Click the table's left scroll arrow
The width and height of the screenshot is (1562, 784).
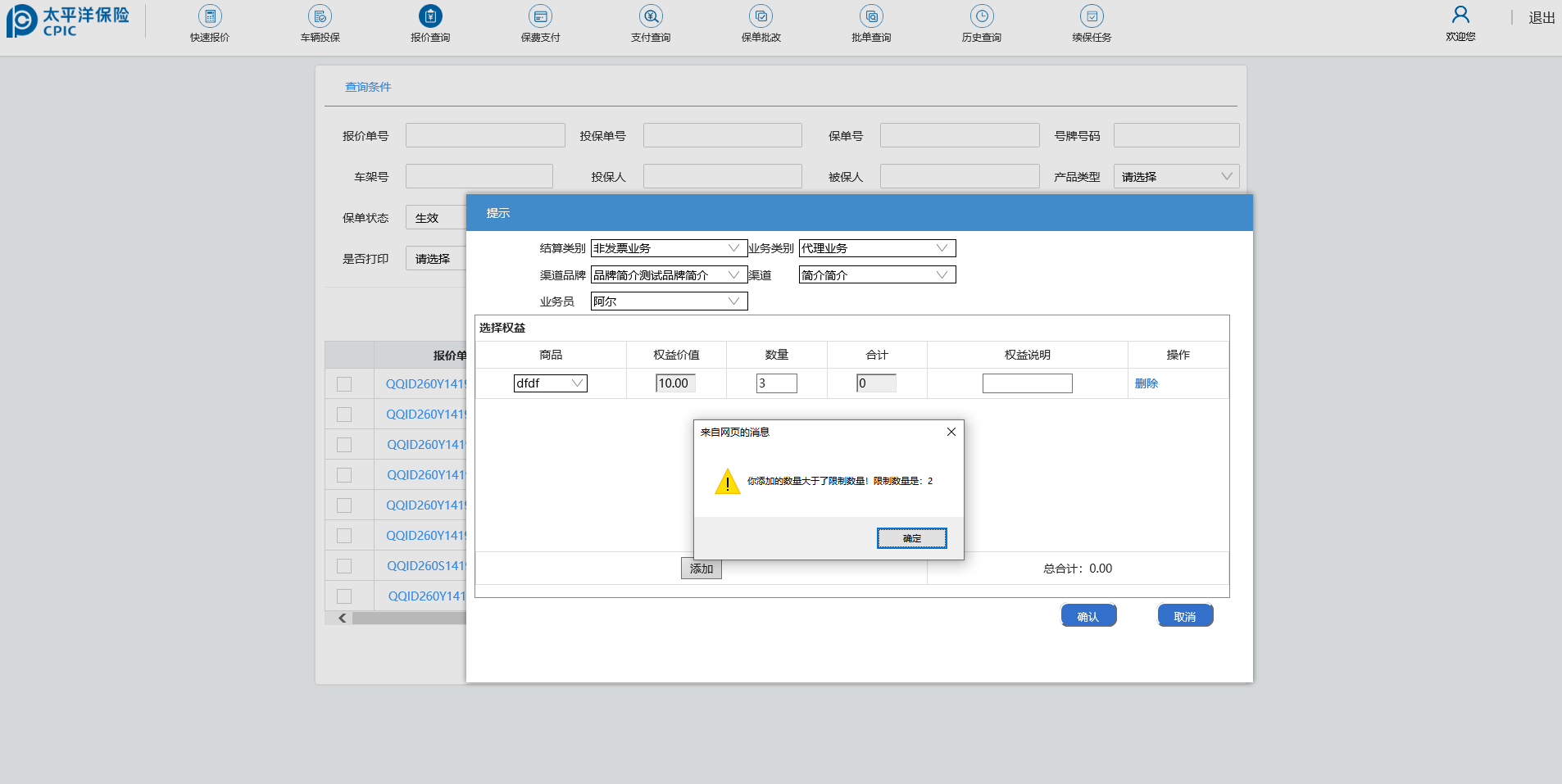tap(343, 619)
